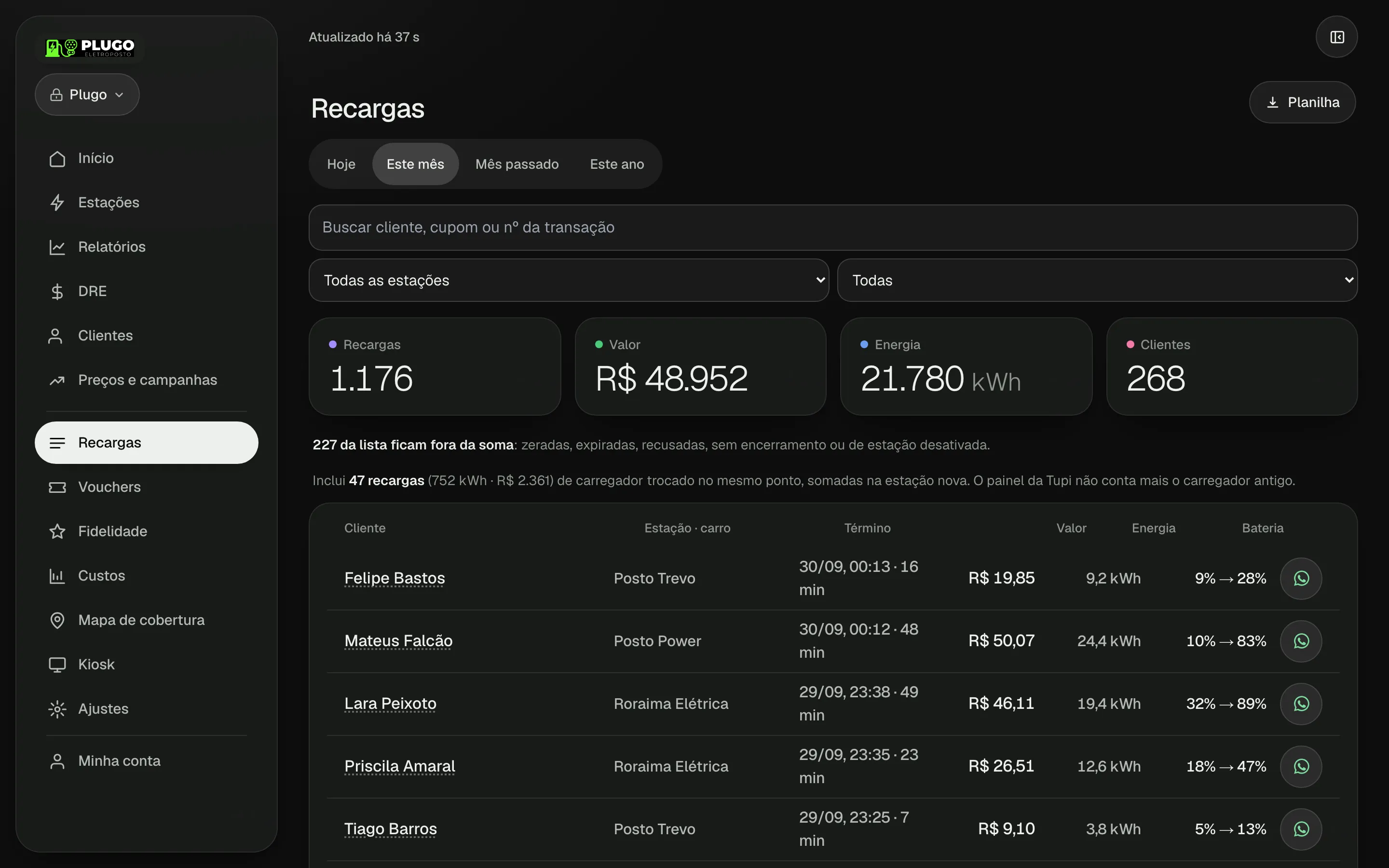Open WhatsApp for Felipe Bastos
Screen dimensions: 1389x868
pyautogui.click(x=1301, y=578)
